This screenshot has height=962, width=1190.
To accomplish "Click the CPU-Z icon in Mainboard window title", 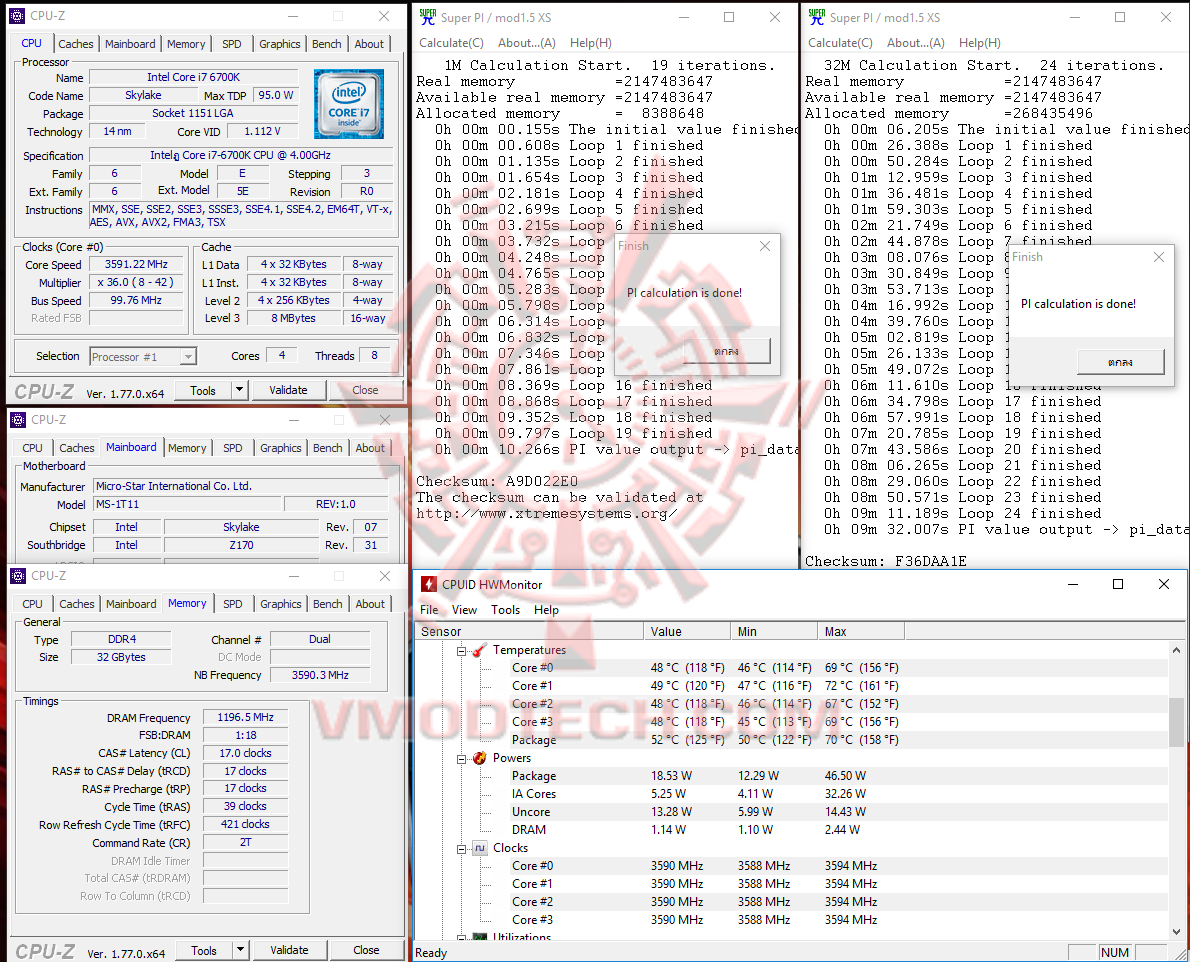I will point(17,420).
